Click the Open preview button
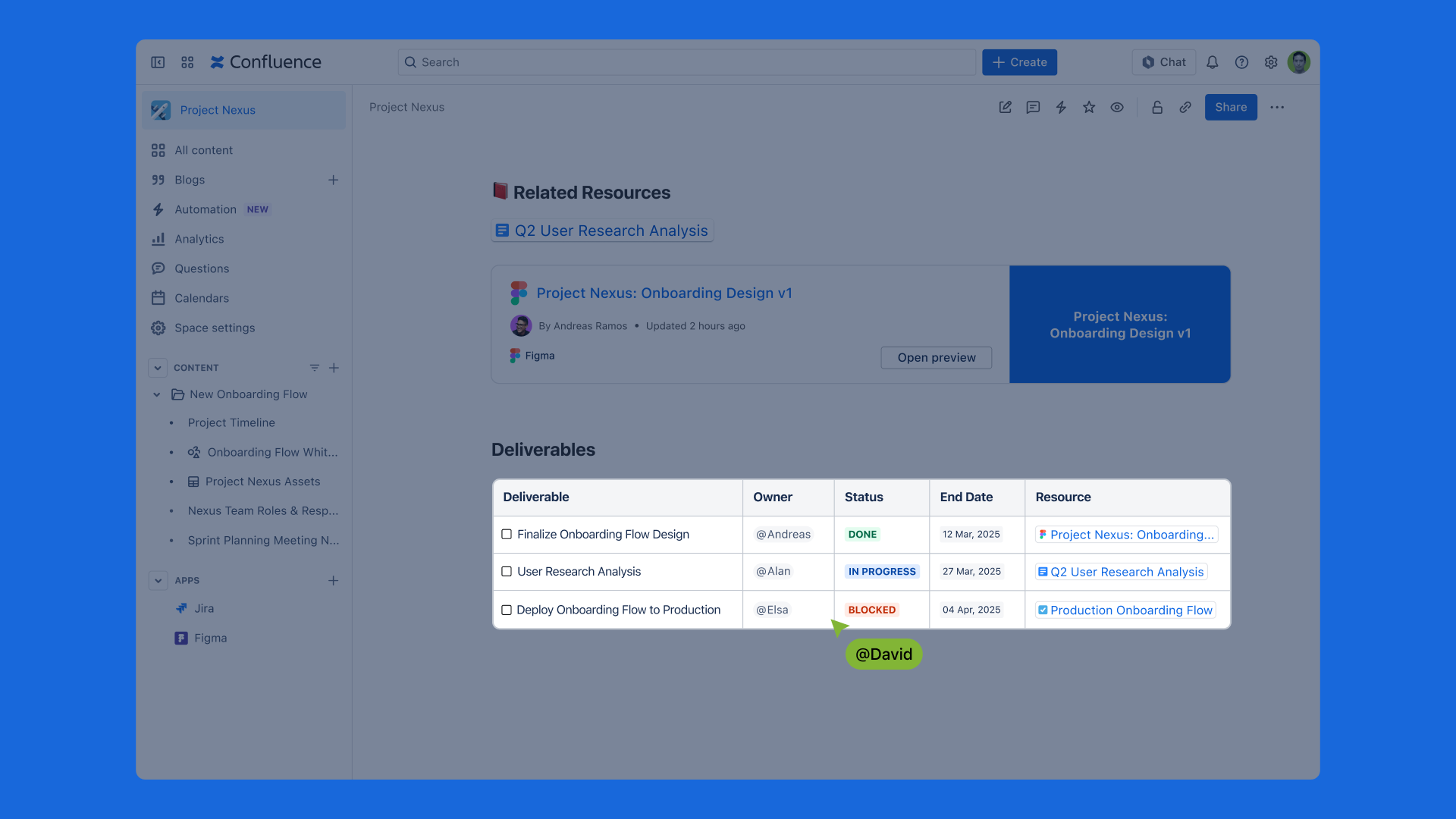 936,358
